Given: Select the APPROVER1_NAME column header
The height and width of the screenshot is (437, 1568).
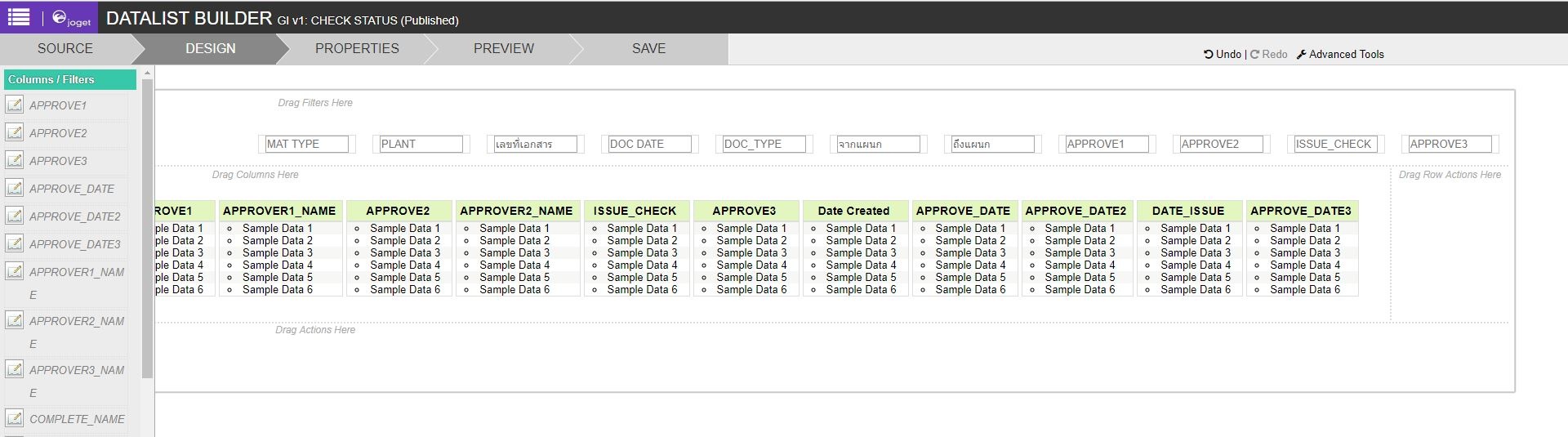Looking at the screenshot, I should click(279, 211).
